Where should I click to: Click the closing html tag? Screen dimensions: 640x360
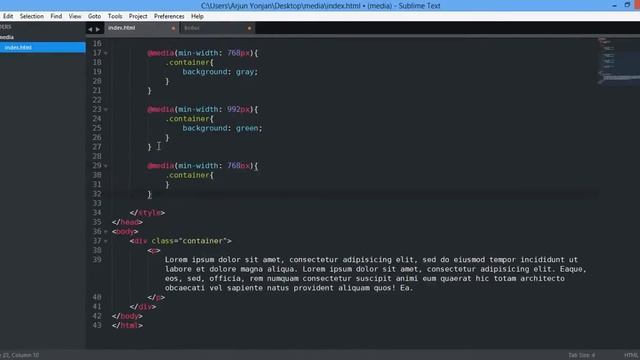(127, 325)
